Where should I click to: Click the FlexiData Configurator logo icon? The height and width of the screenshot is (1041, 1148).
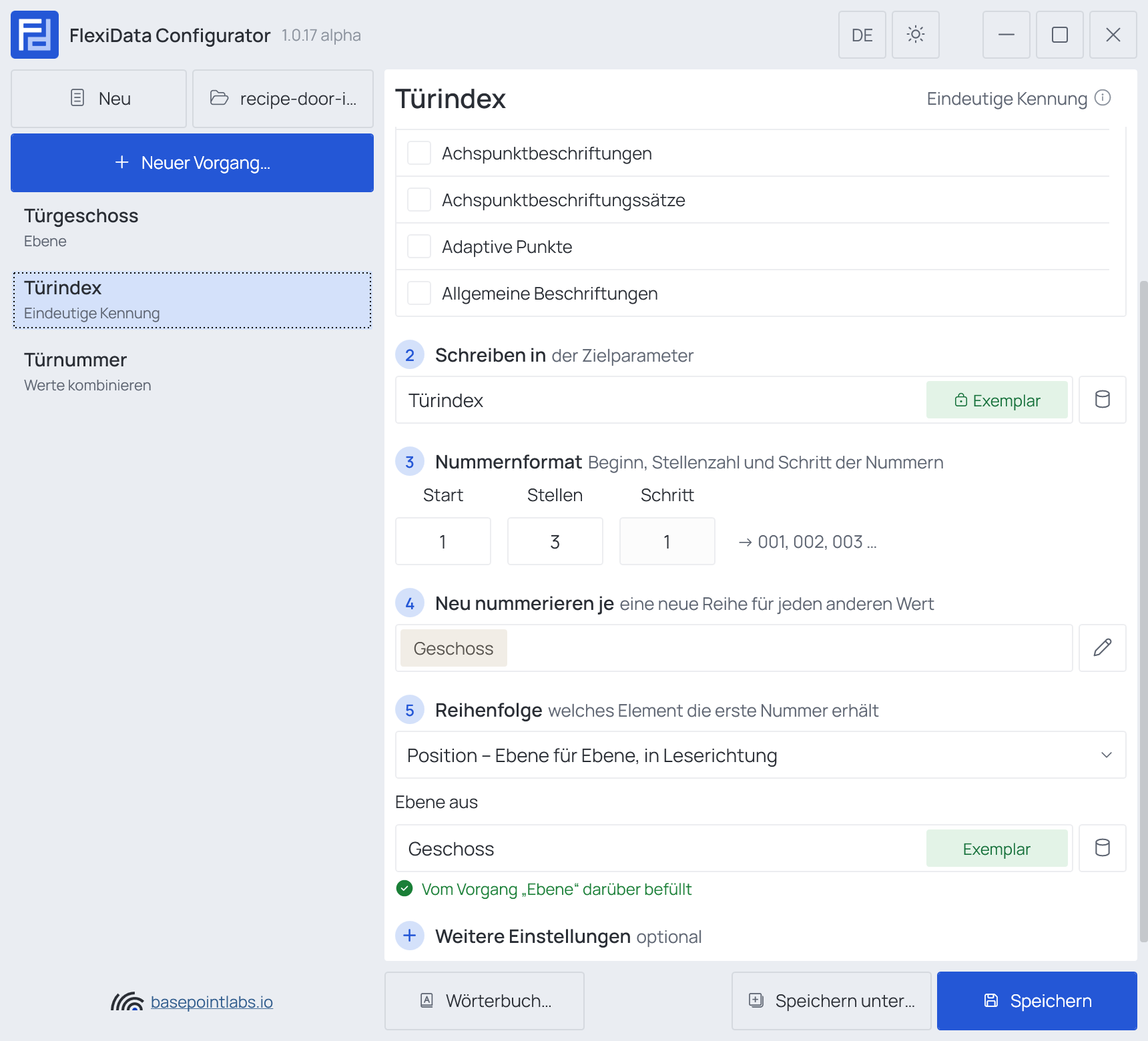tap(35, 35)
